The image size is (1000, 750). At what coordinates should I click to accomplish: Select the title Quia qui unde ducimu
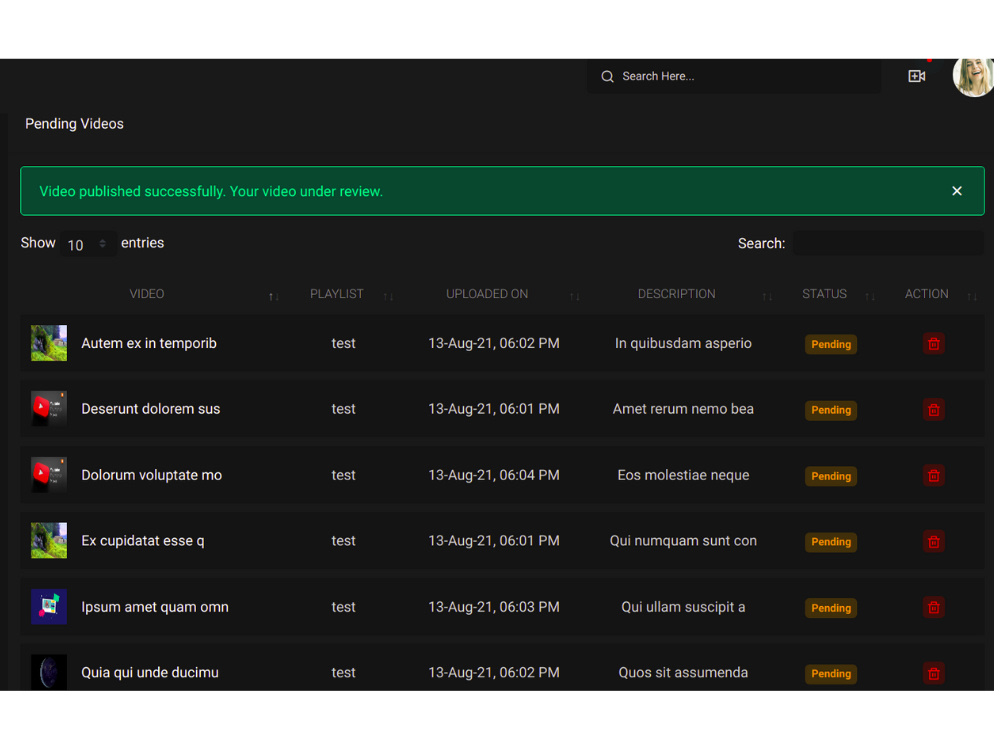150,673
